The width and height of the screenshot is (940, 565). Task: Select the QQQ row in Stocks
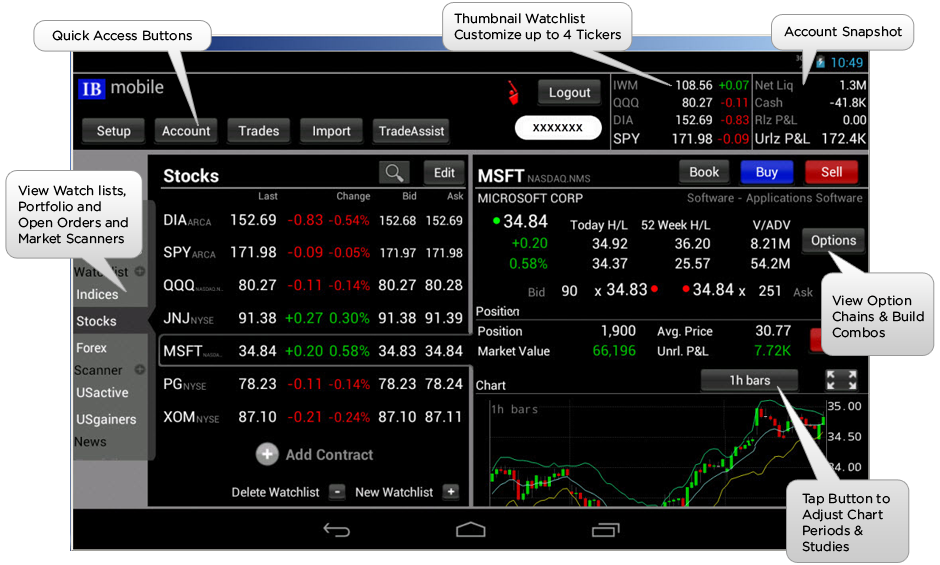pyautogui.click(x=313, y=285)
